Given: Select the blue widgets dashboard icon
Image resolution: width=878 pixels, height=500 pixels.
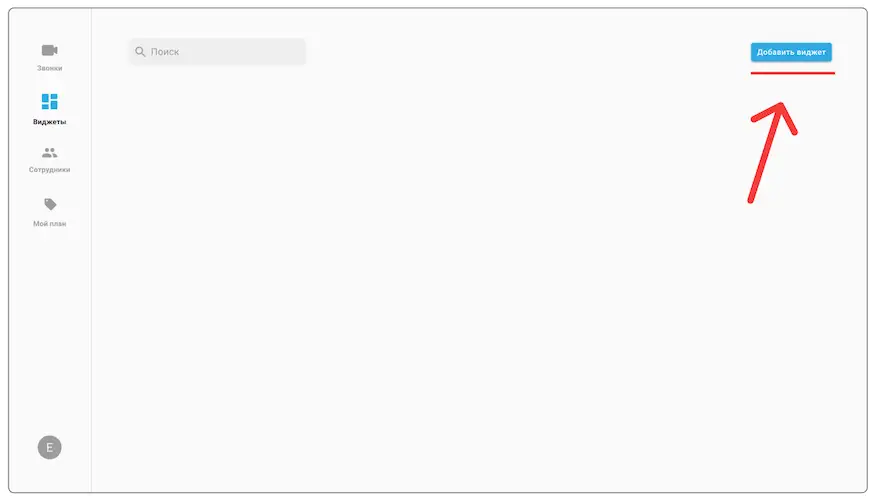Looking at the screenshot, I should click(49, 101).
